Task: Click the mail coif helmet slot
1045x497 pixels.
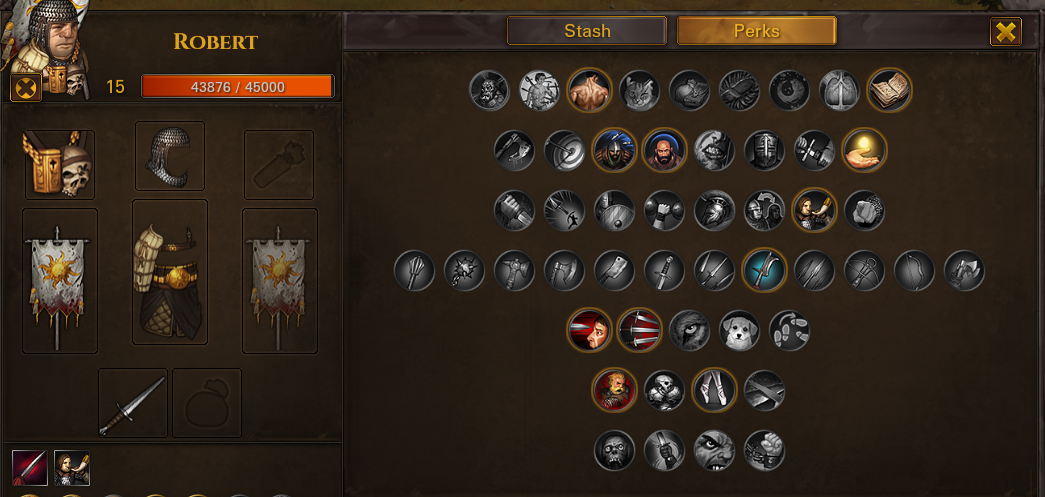Action: coord(170,157)
